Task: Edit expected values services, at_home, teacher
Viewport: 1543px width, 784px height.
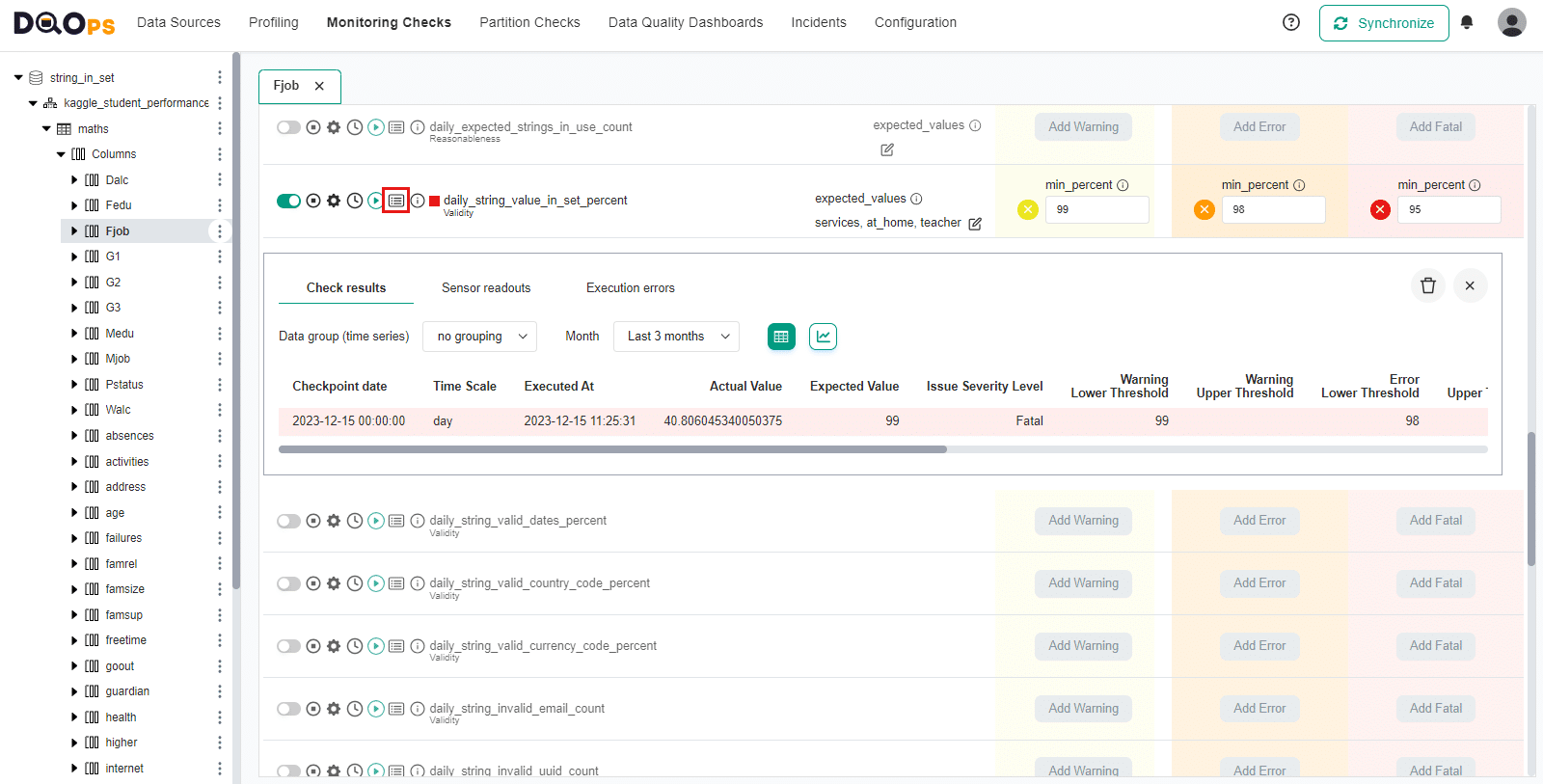Action: click(x=975, y=224)
